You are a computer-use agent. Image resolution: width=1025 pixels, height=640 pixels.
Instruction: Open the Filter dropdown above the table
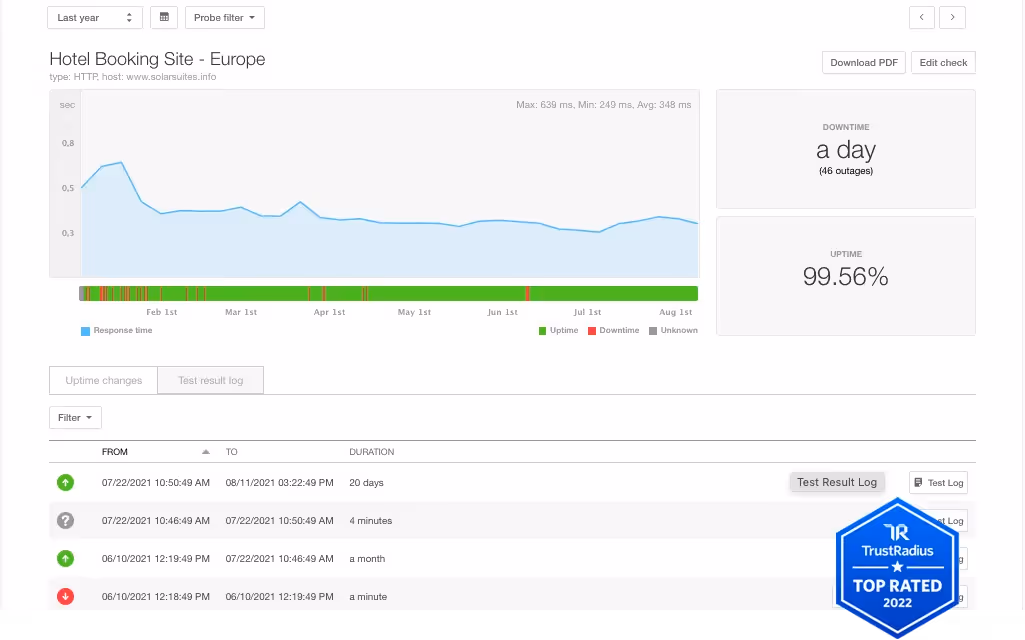pos(75,418)
